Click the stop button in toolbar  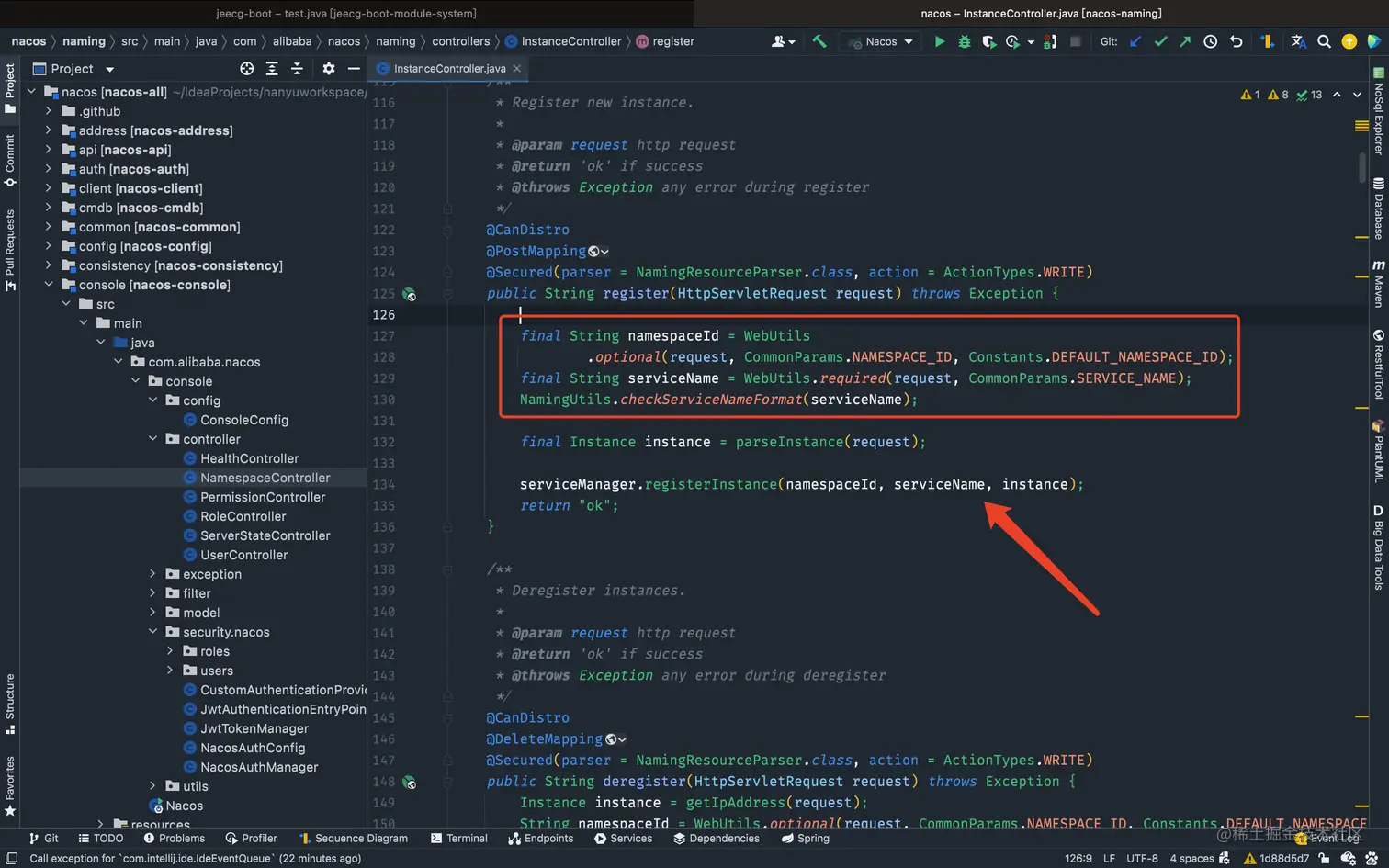point(1075,41)
